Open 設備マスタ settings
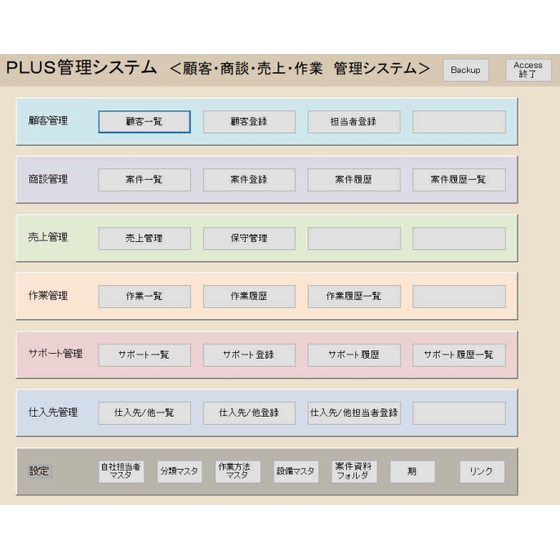Screen dimensions: 560x560 pos(296,471)
